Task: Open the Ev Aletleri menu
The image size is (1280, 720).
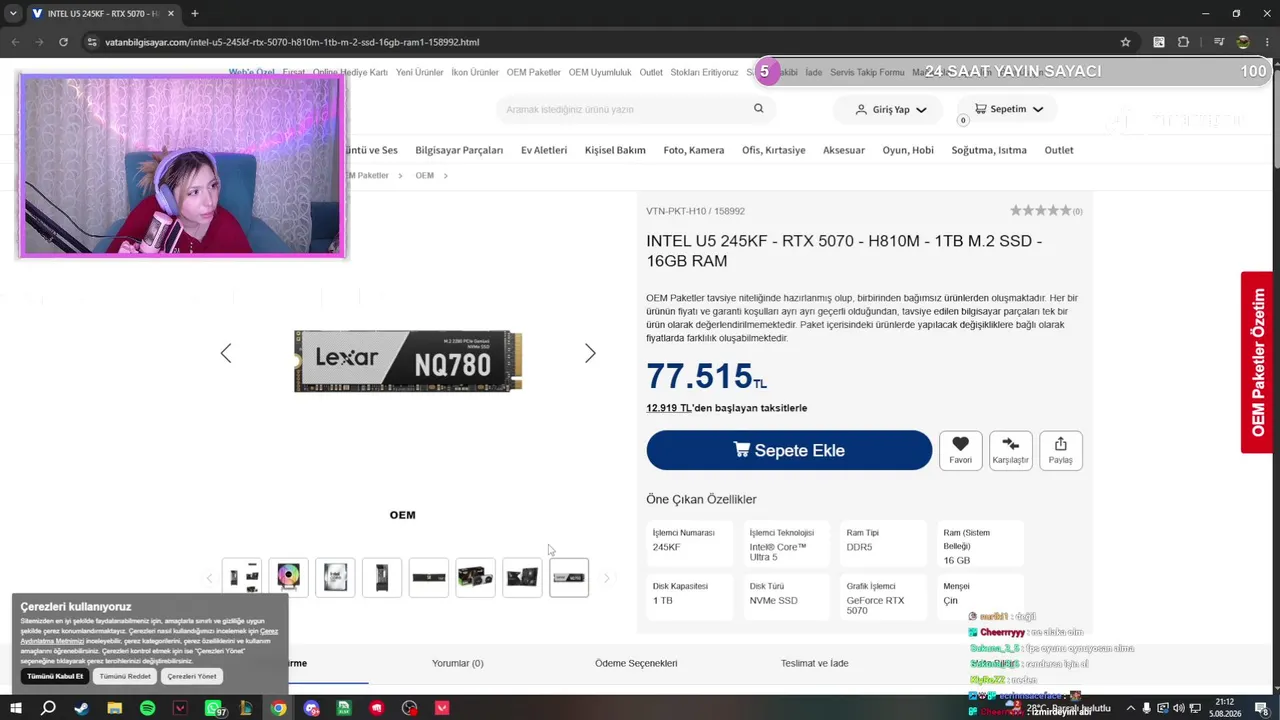Action: [x=544, y=150]
